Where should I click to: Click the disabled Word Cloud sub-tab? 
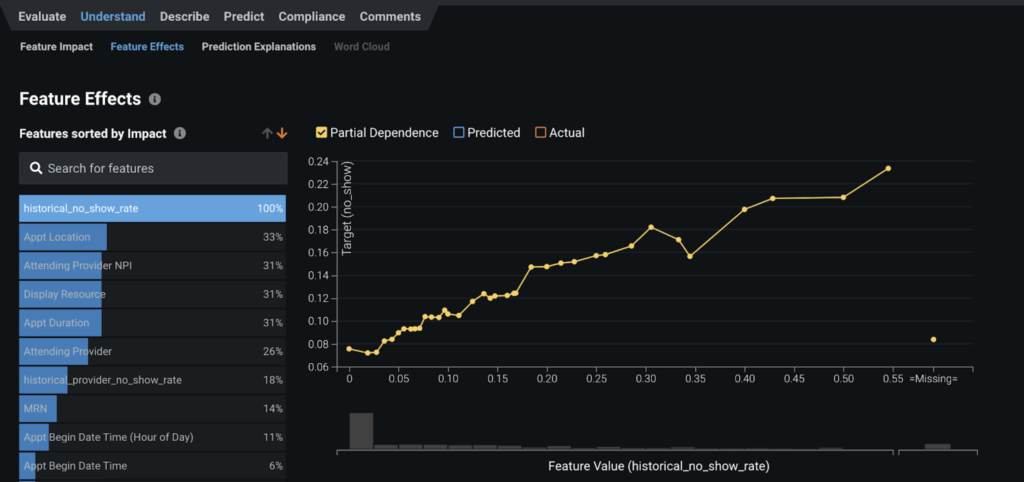362,46
